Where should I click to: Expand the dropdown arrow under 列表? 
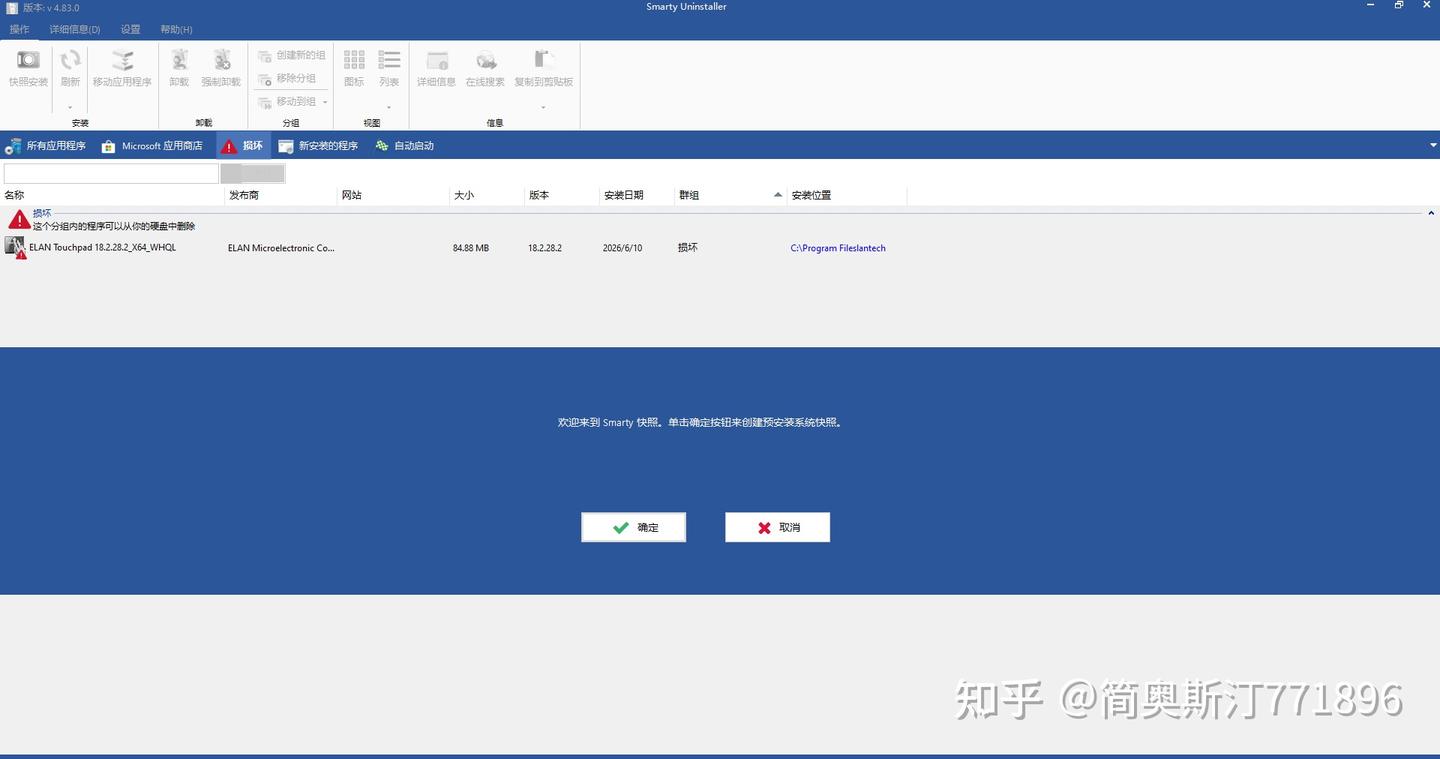click(389, 107)
